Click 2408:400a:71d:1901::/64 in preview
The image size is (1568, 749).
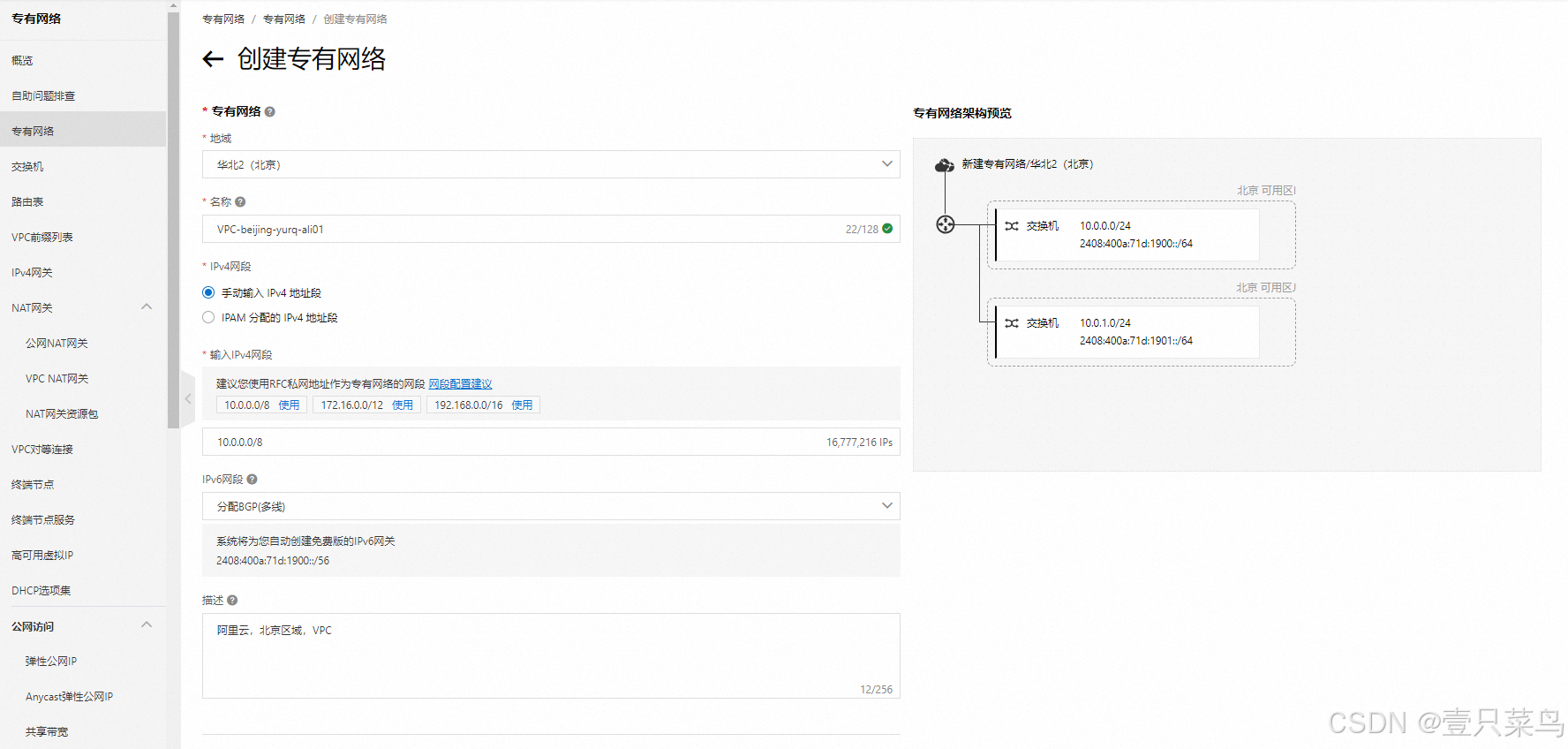click(1136, 341)
